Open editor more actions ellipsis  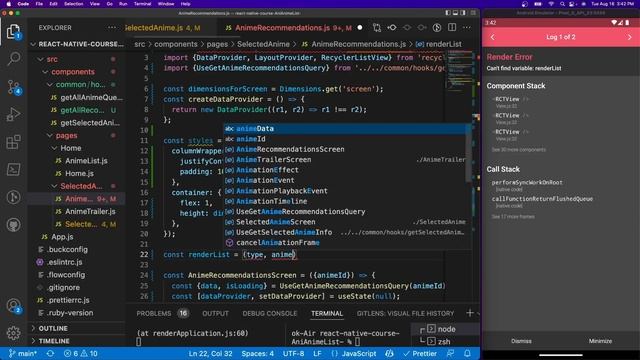[x=467, y=28]
